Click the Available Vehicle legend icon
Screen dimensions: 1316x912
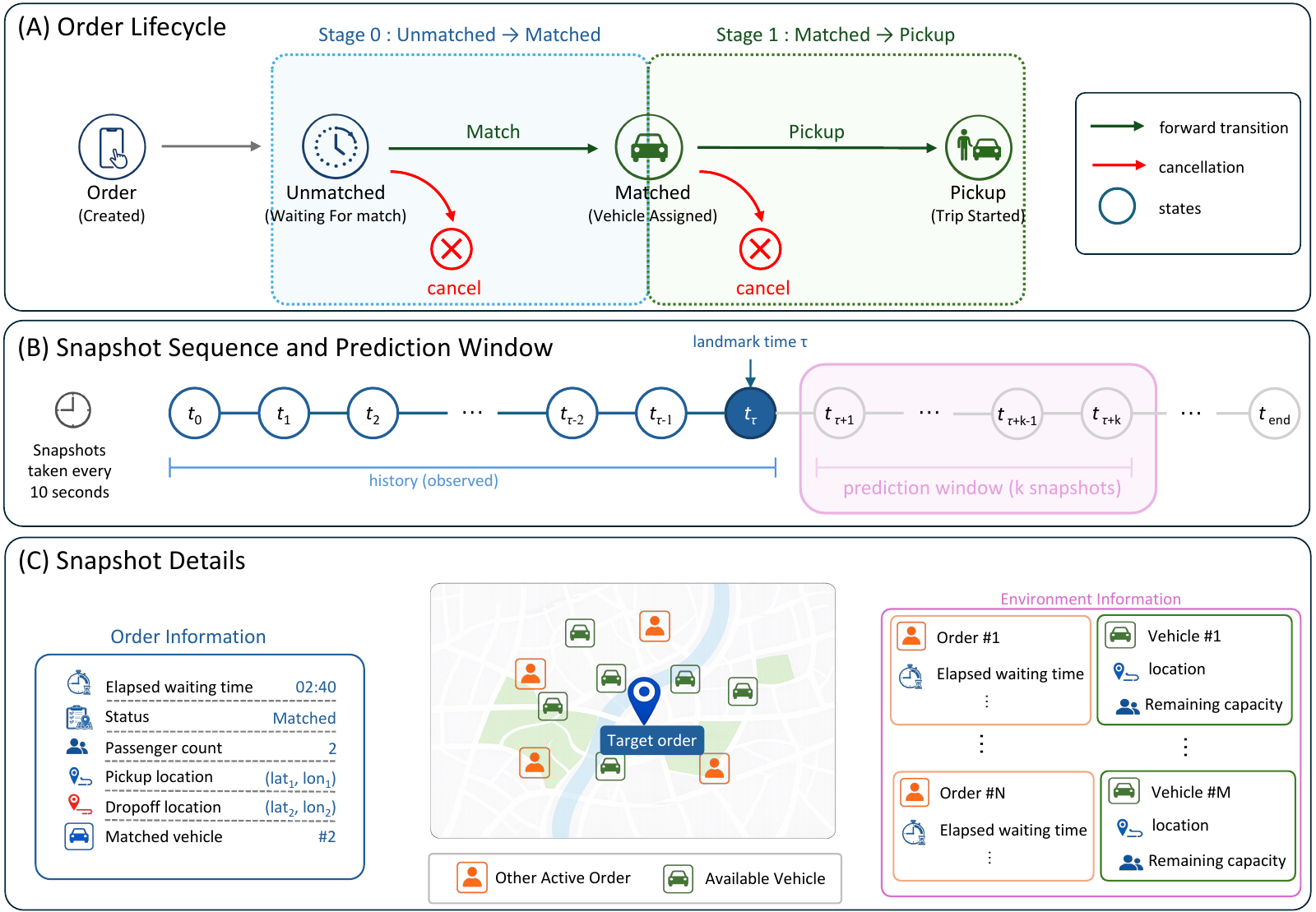click(x=679, y=878)
